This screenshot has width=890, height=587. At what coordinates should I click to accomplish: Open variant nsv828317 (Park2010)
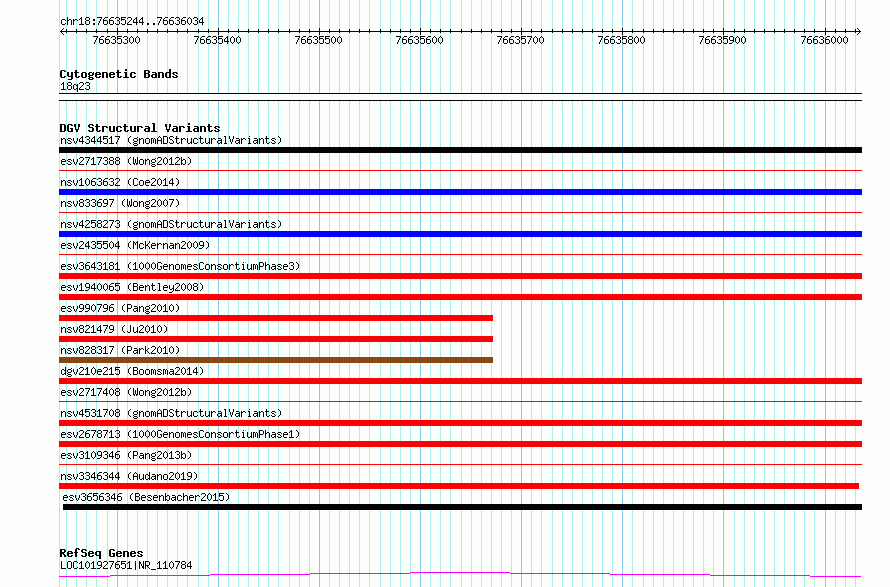coord(120,350)
